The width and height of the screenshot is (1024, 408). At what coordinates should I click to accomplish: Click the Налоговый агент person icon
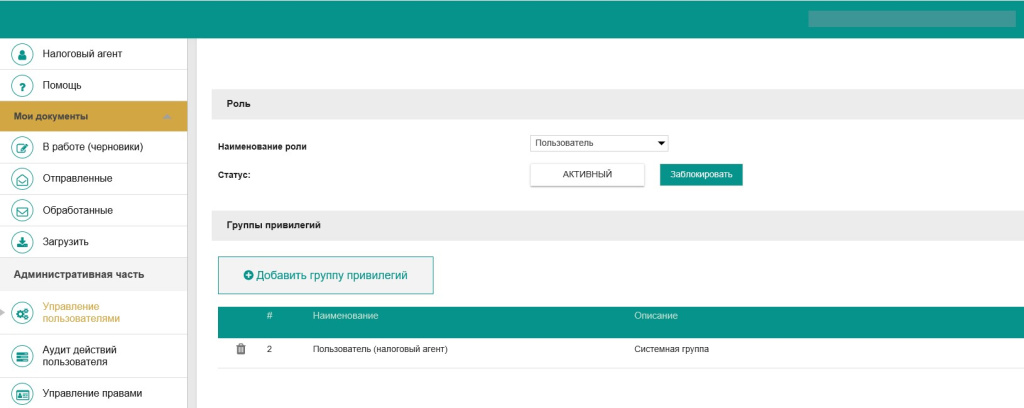coord(23,54)
